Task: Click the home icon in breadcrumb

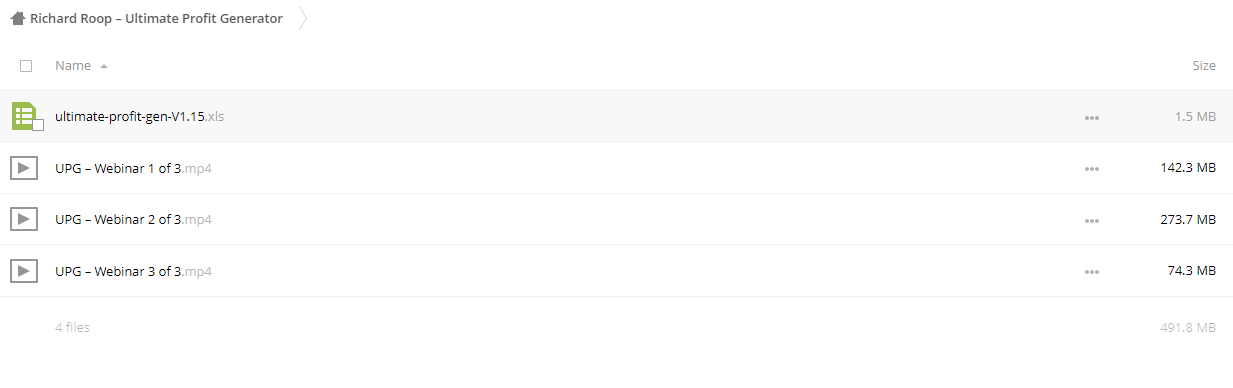Action: [x=17, y=18]
